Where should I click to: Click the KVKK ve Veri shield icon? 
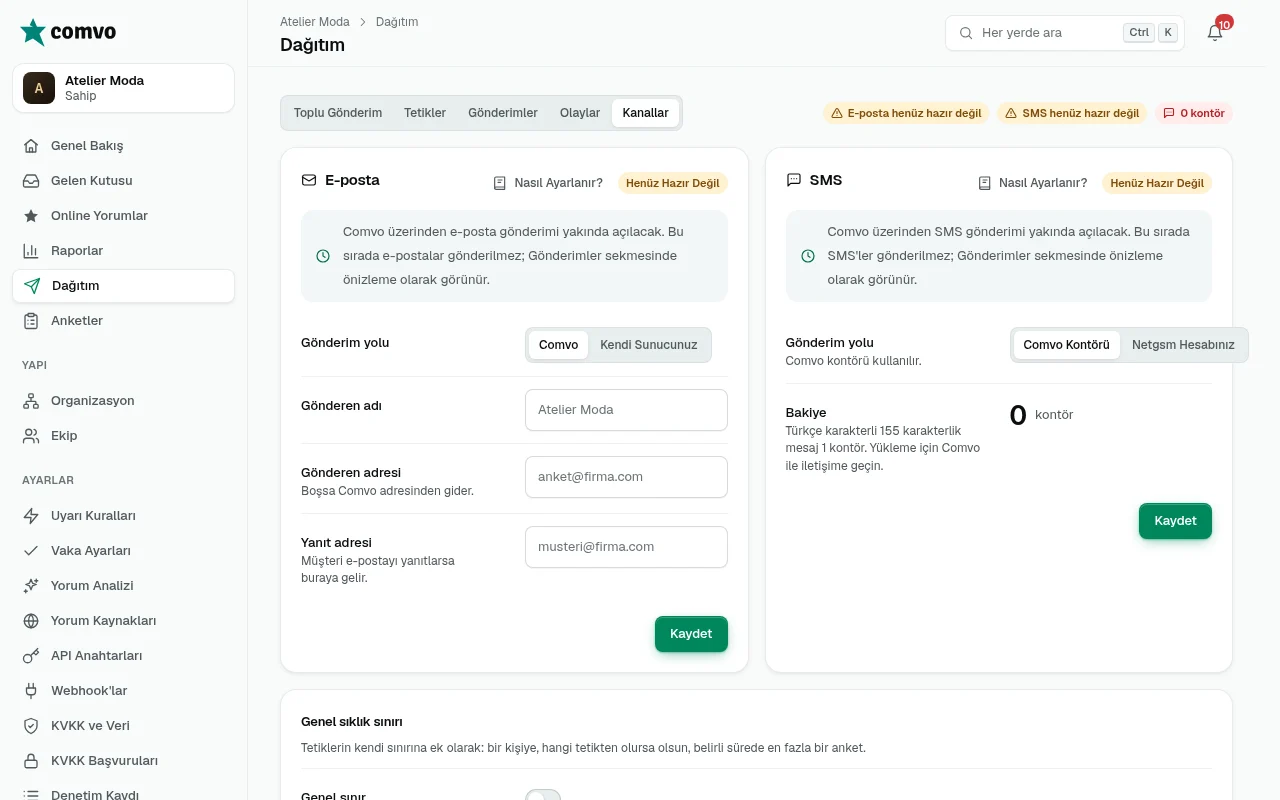[x=31, y=726]
